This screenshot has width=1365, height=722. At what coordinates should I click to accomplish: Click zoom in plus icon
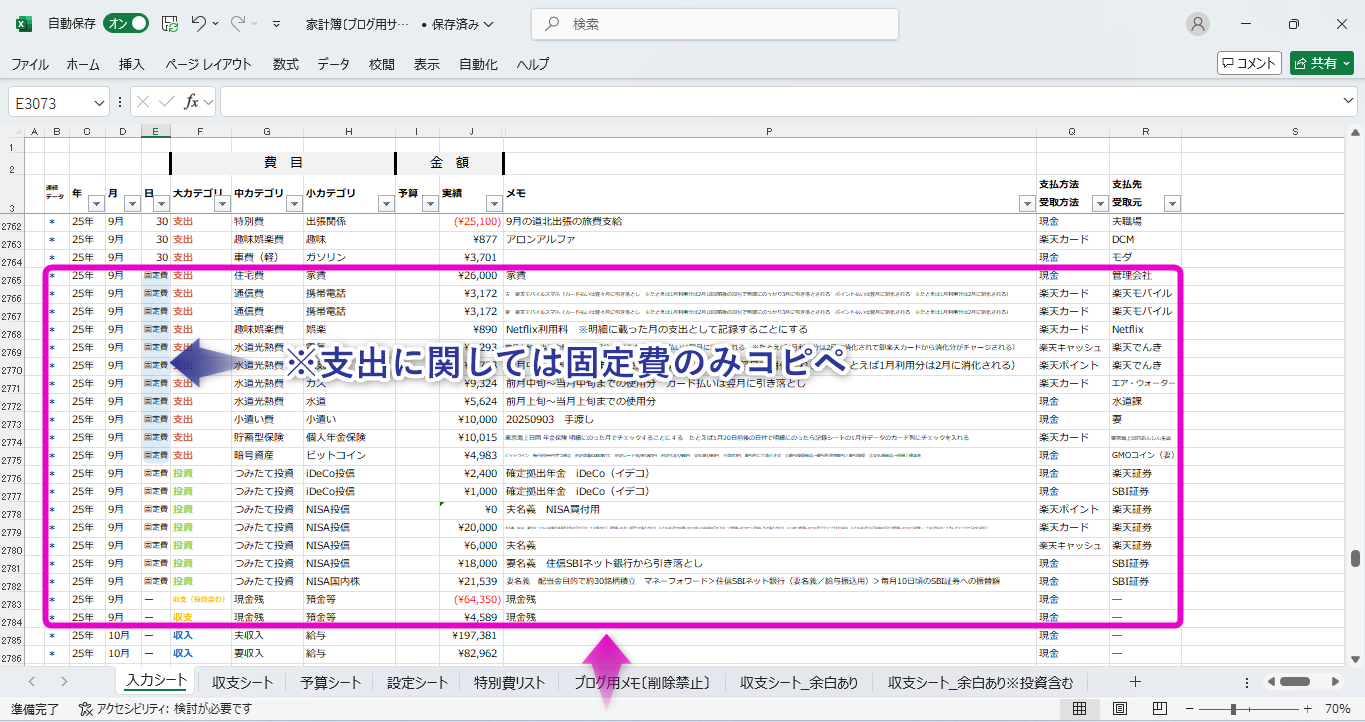coord(1307,709)
